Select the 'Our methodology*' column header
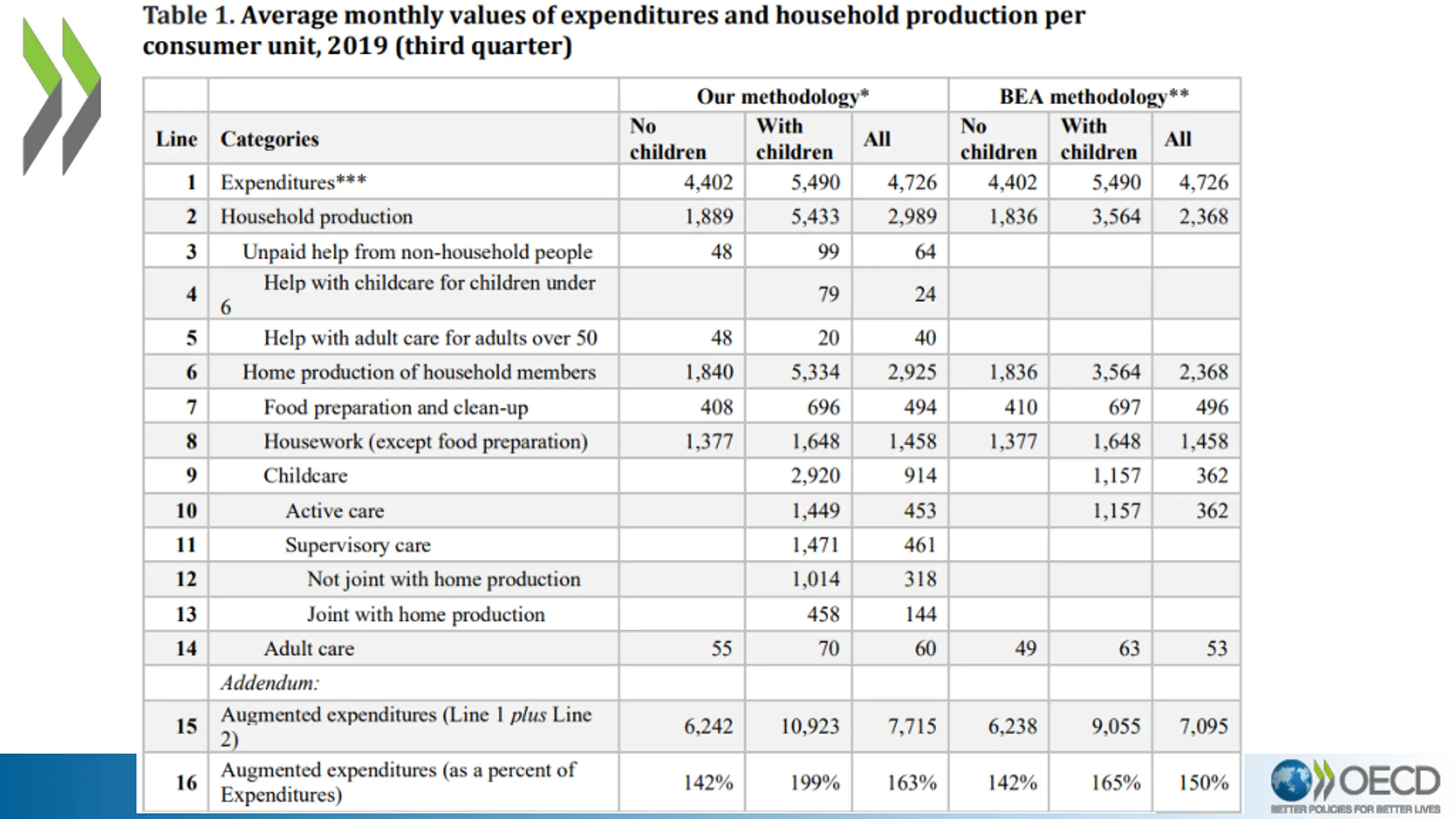This screenshot has height=819, width=1456. pos(783,96)
